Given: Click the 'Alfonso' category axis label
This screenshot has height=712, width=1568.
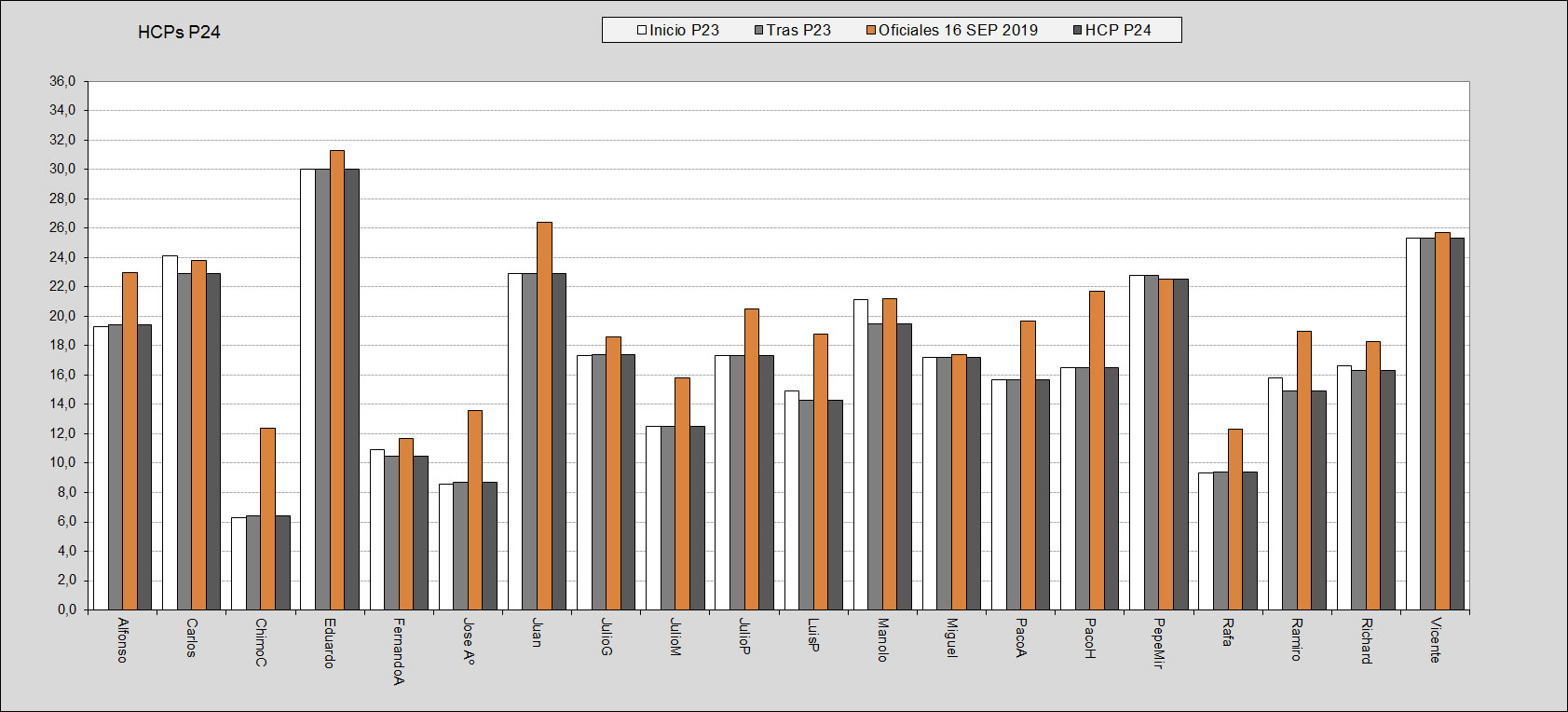Looking at the screenshot, I should pos(123,640).
